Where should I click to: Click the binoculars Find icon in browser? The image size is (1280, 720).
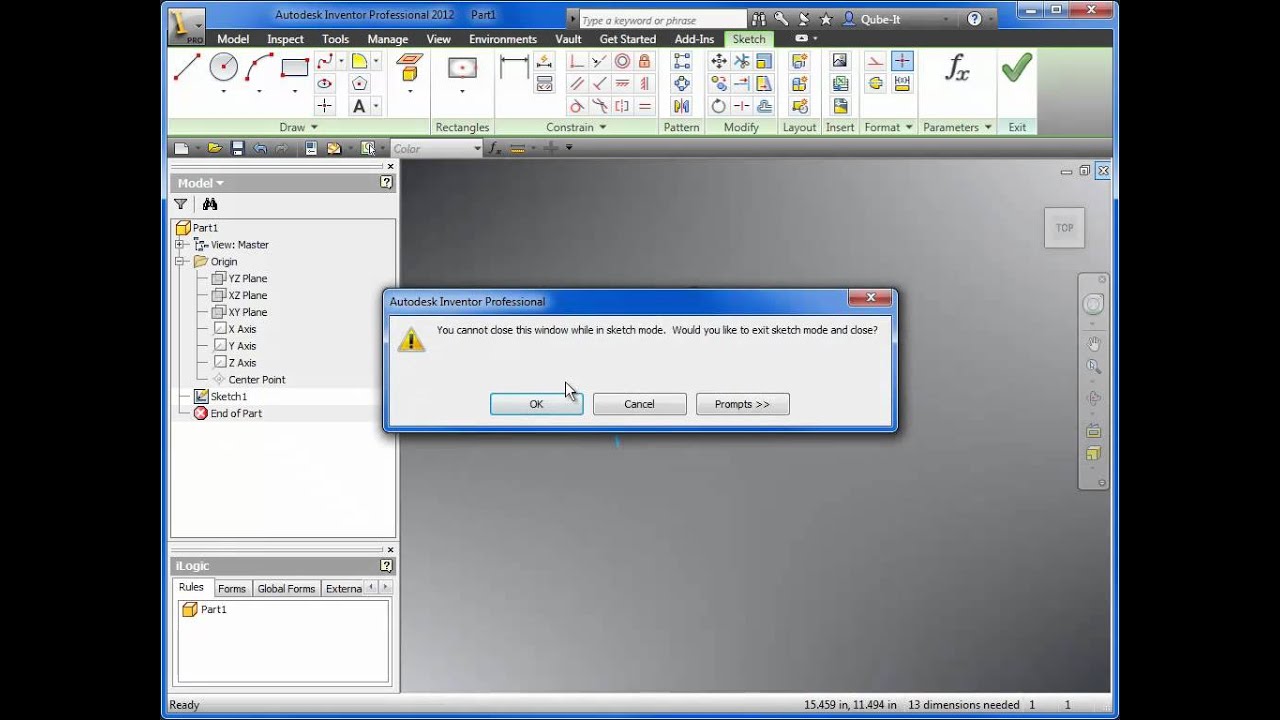tap(210, 204)
